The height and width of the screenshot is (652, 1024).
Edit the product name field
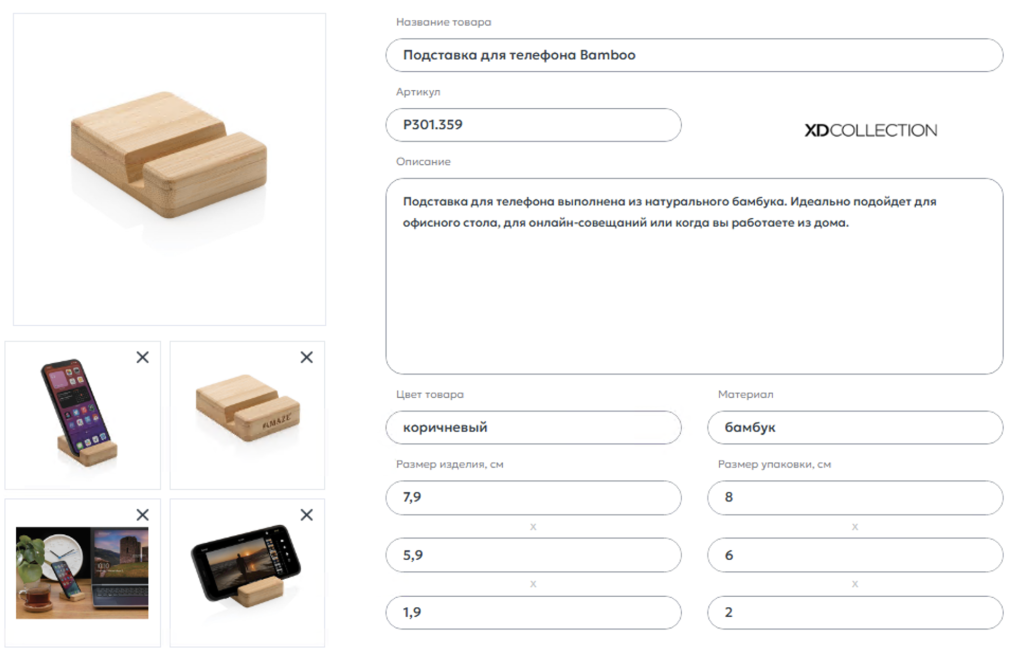point(694,55)
